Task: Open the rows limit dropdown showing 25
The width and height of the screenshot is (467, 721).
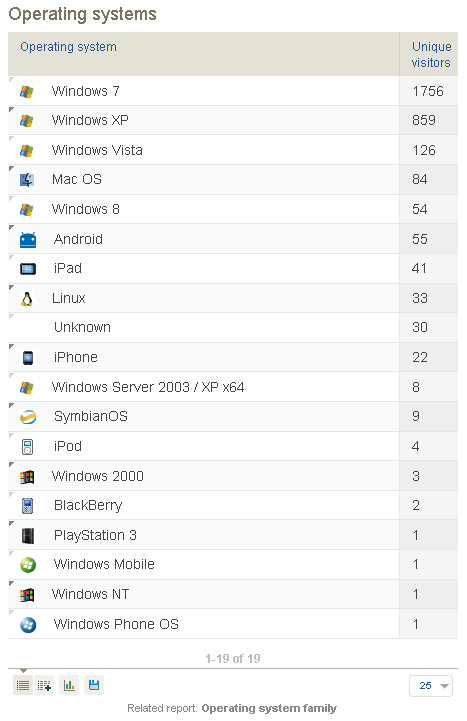Action: coord(431,686)
